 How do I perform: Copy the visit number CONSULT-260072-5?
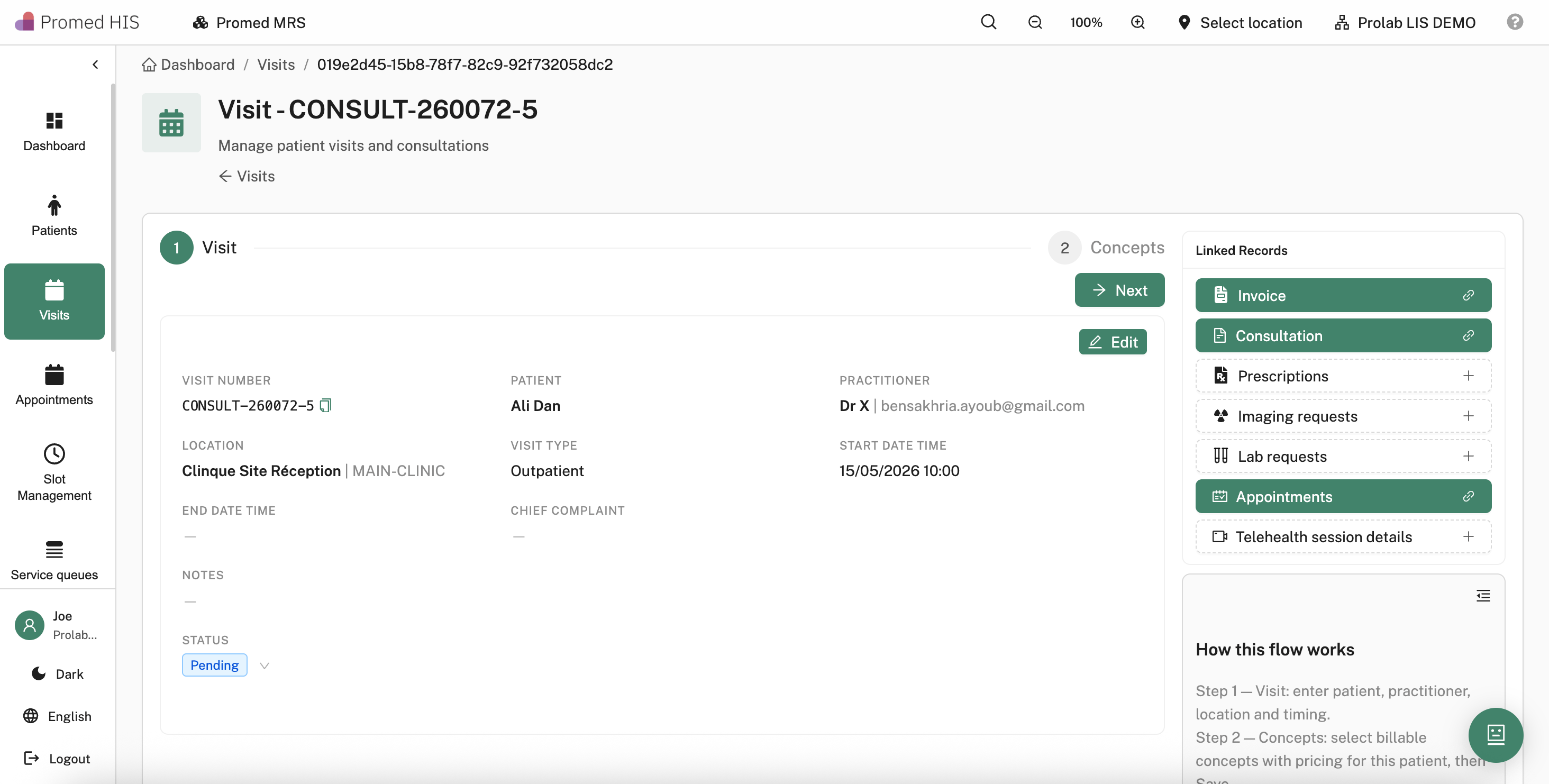pos(325,405)
